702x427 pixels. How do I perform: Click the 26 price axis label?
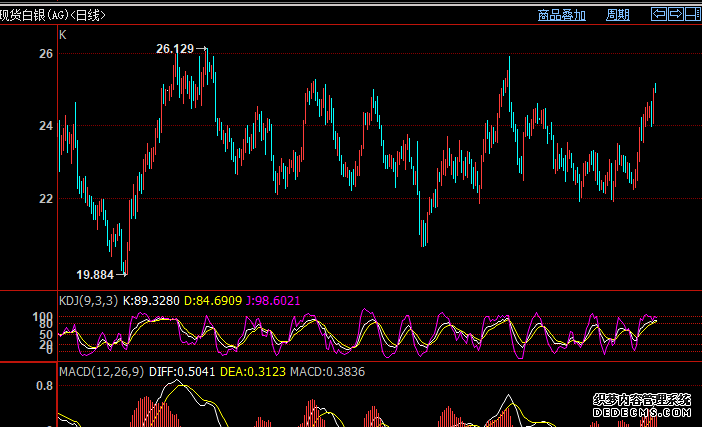pyautogui.click(x=46, y=54)
